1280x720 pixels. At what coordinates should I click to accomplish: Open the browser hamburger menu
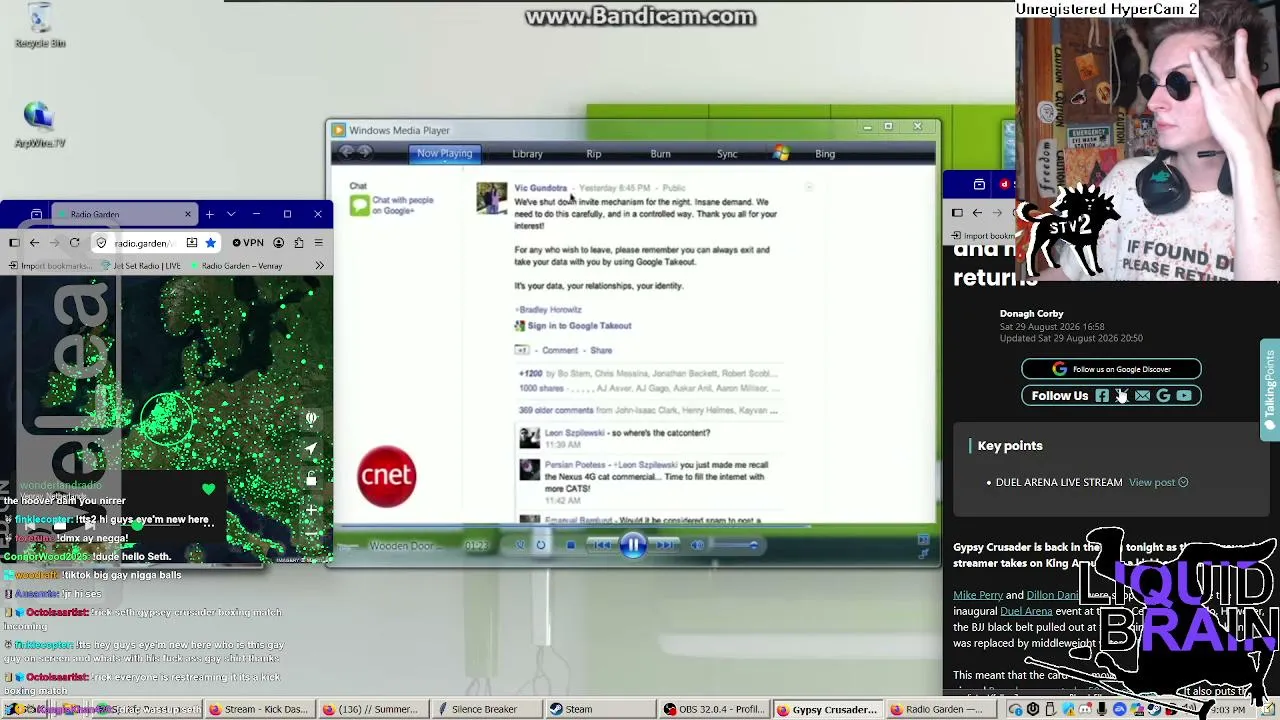[319, 243]
